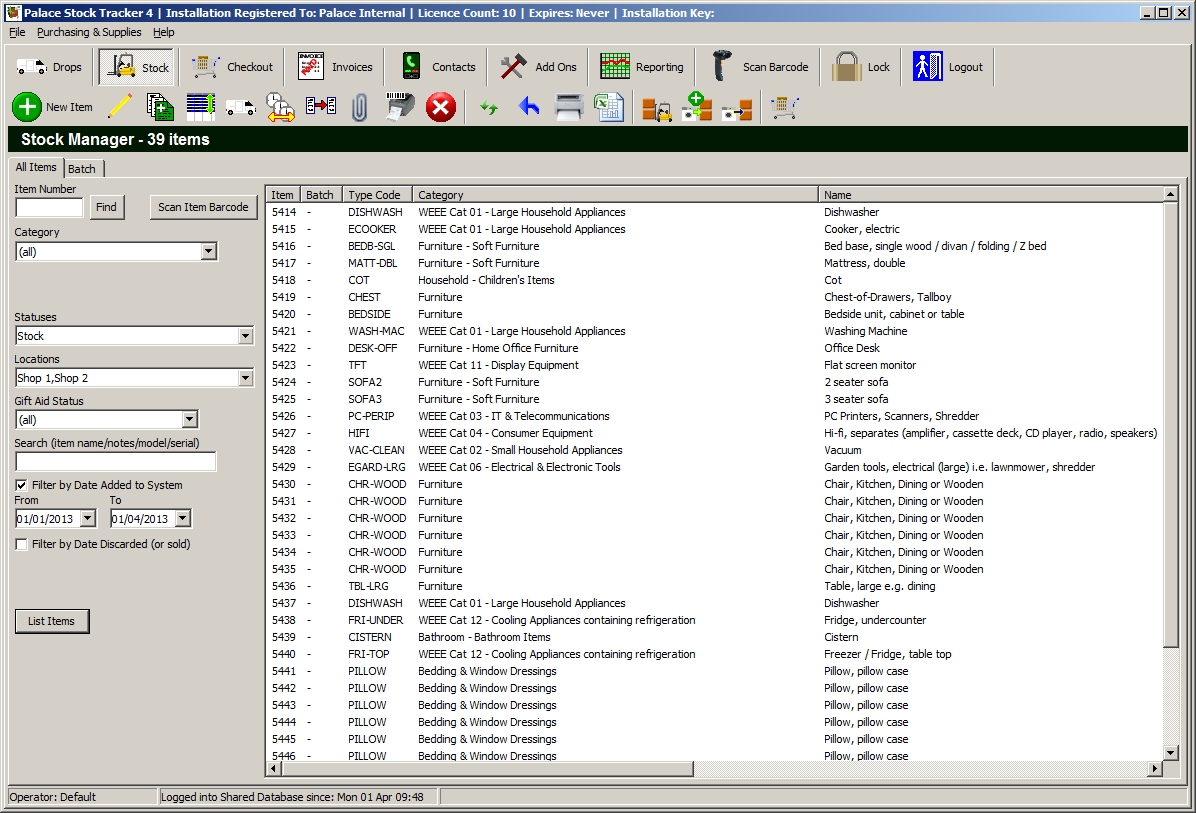Click the vertical scrollbar up arrow
1196x813 pixels.
[1170, 194]
